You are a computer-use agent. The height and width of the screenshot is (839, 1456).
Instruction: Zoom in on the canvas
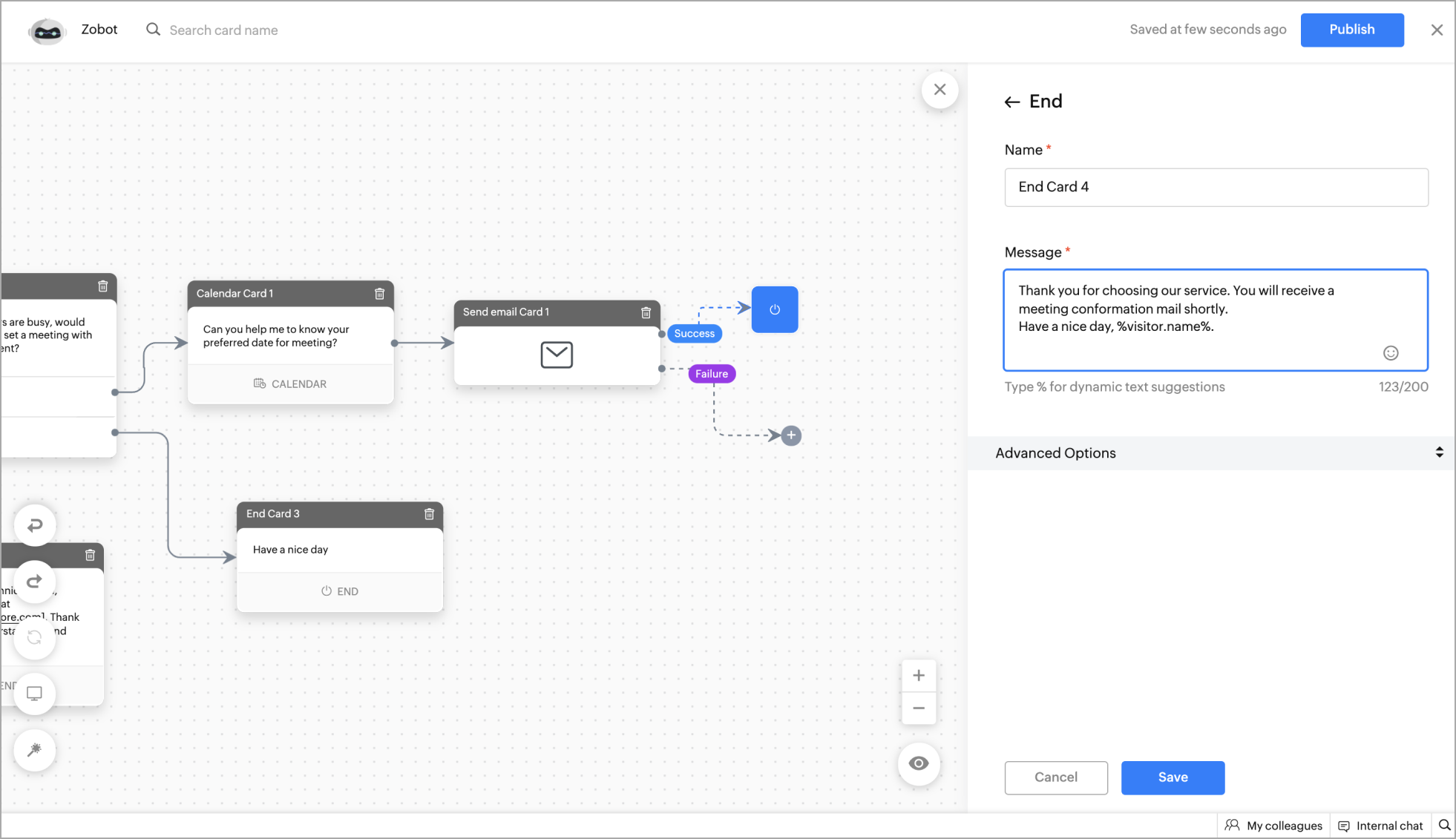[919, 676]
